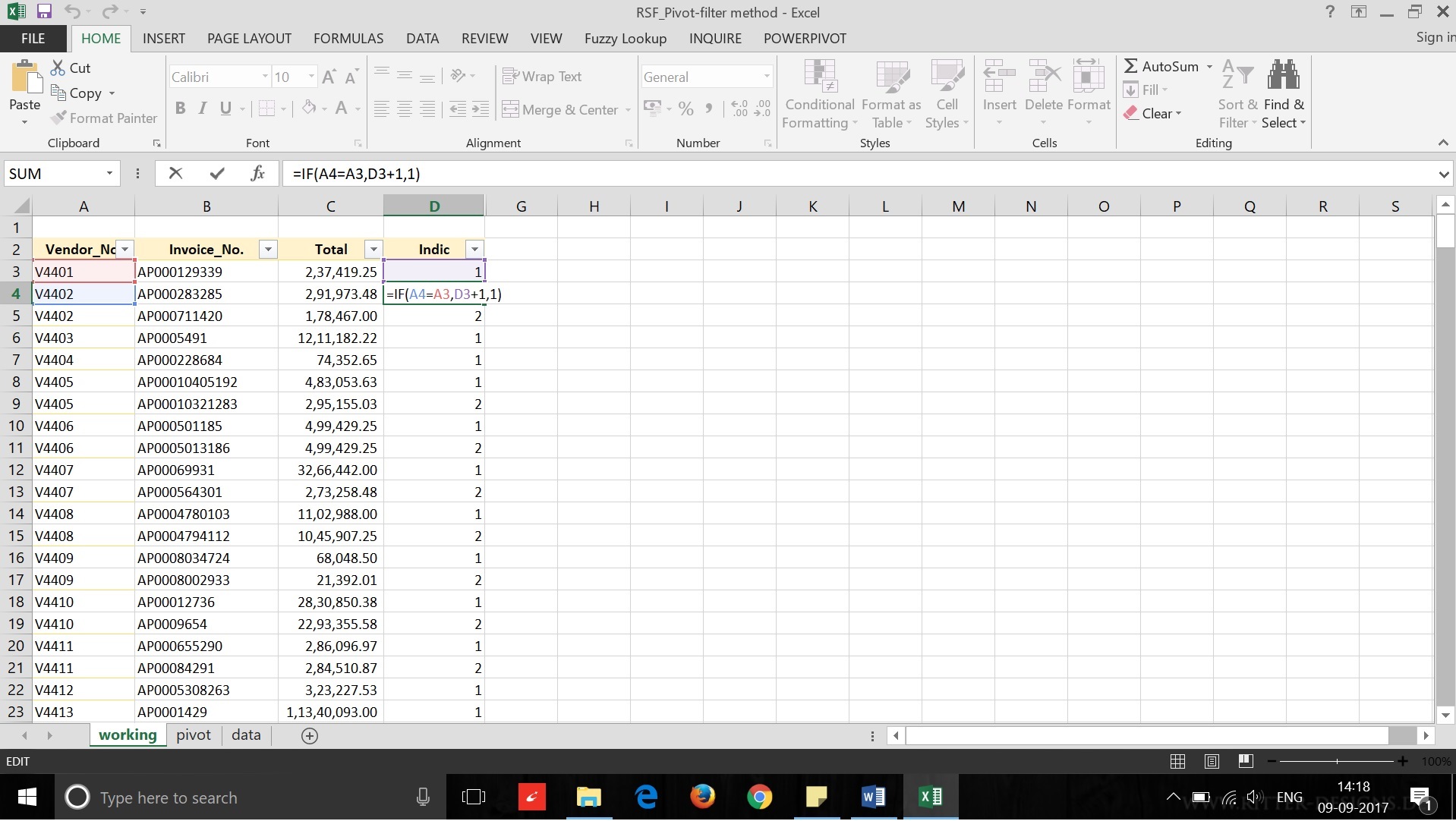
Task: Click the Merge & Center button
Action: [x=561, y=109]
